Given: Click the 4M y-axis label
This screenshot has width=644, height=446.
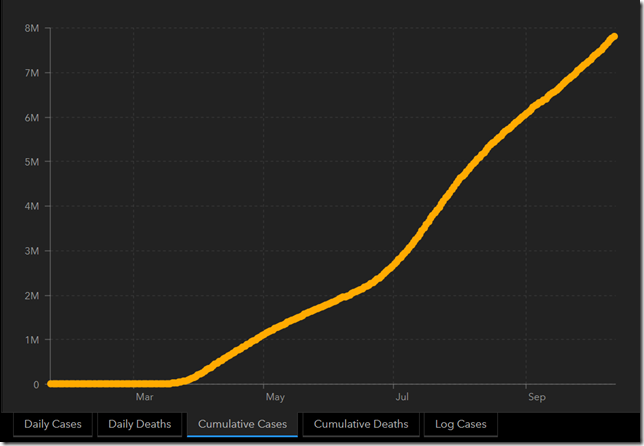Looking at the screenshot, I should (32, 206).
